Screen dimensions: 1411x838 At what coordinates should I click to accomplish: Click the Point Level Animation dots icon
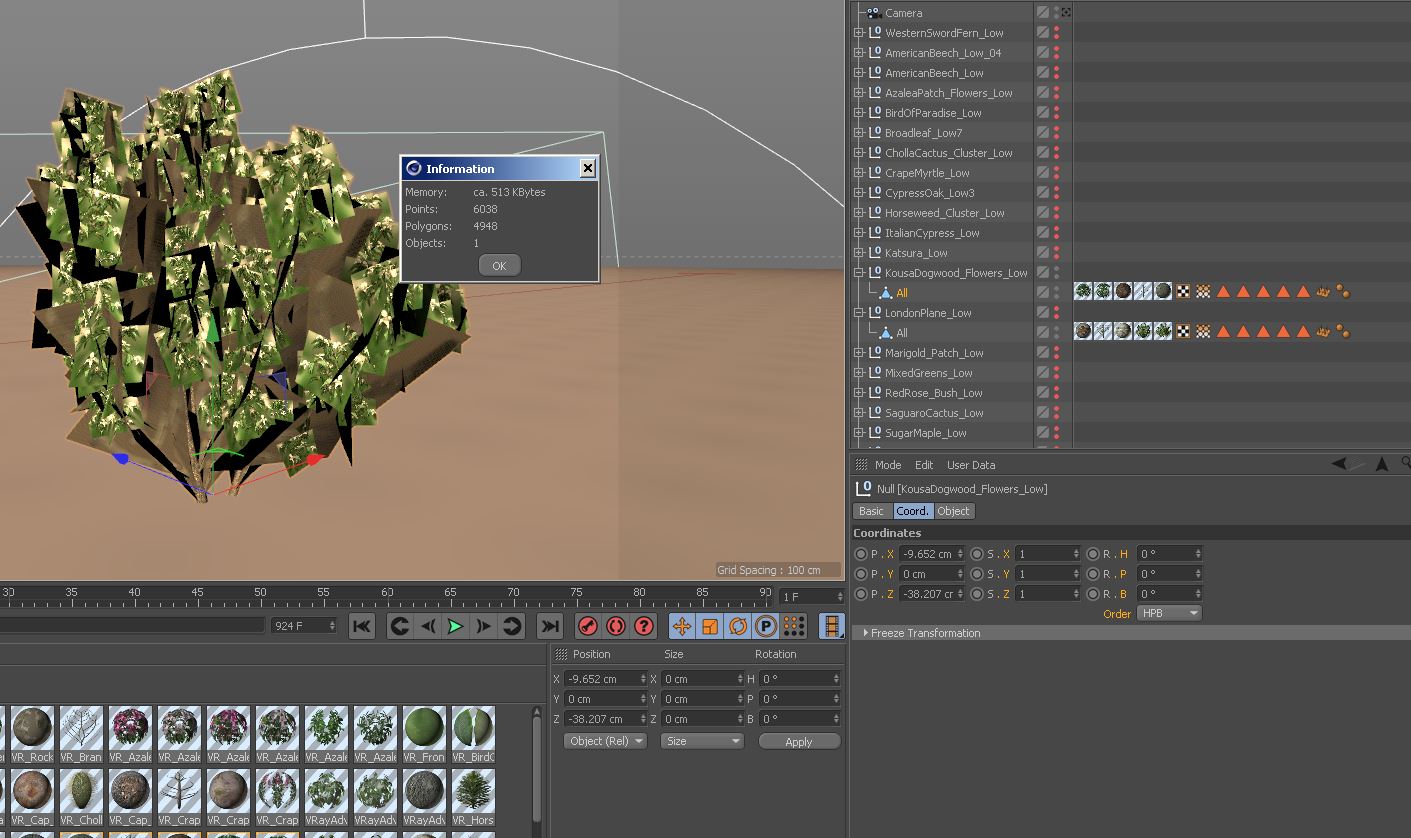pyautogui.click(x=794, y=626)
